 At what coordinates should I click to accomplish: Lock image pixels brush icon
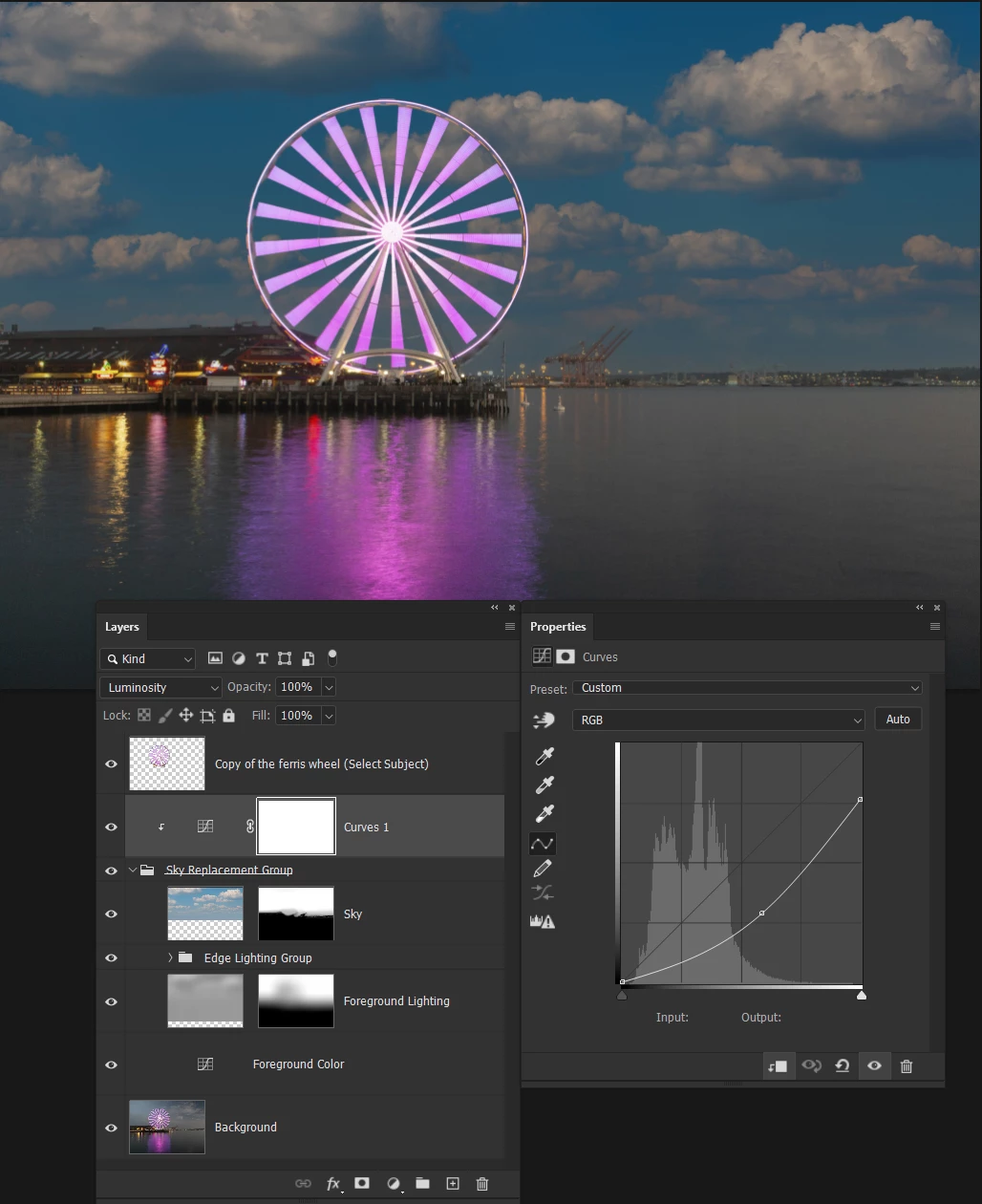(165, 715)
